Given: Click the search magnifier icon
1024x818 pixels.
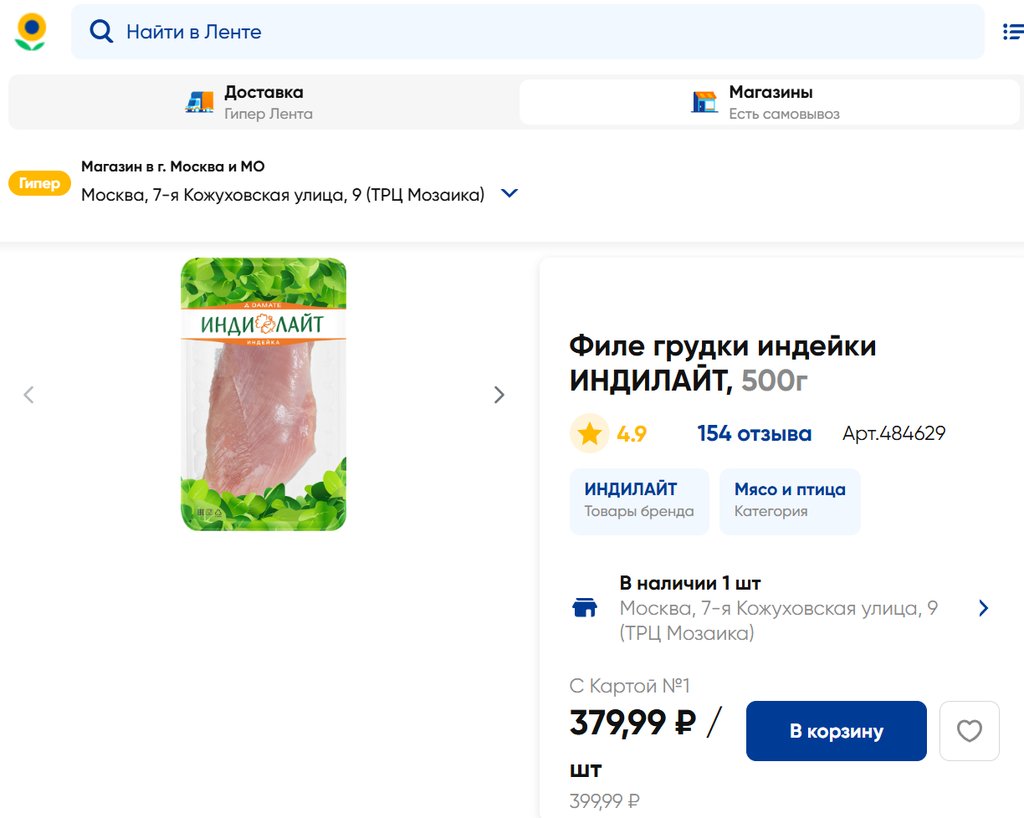Looking at the screenshot, I should coord(101,32).
